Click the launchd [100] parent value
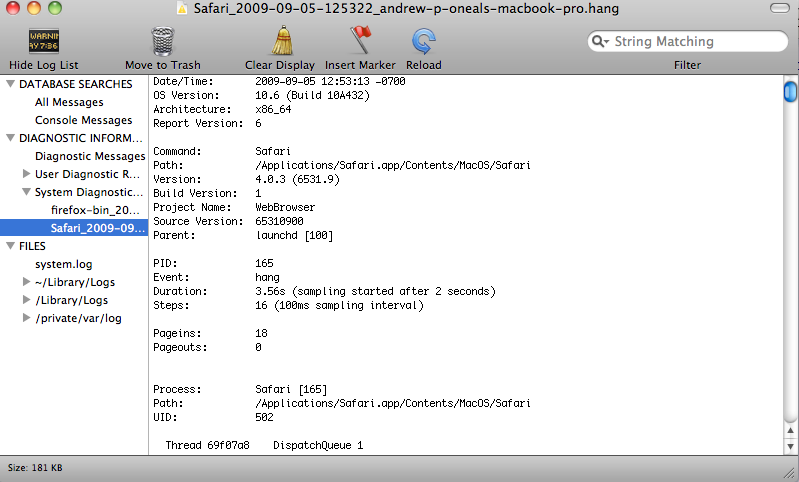Viewport: 799px width, 482px height. click(294, 235)
